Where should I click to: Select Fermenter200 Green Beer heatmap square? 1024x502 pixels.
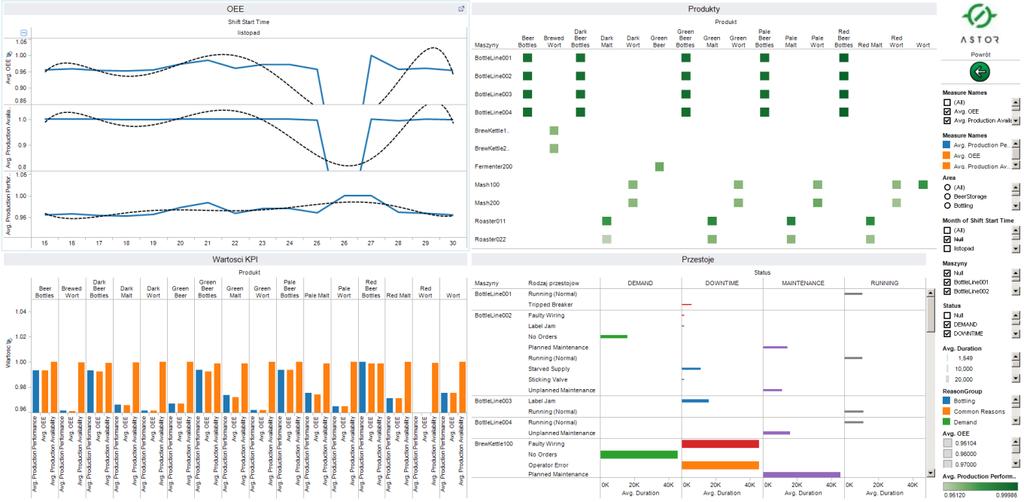[x=660, y=166]
